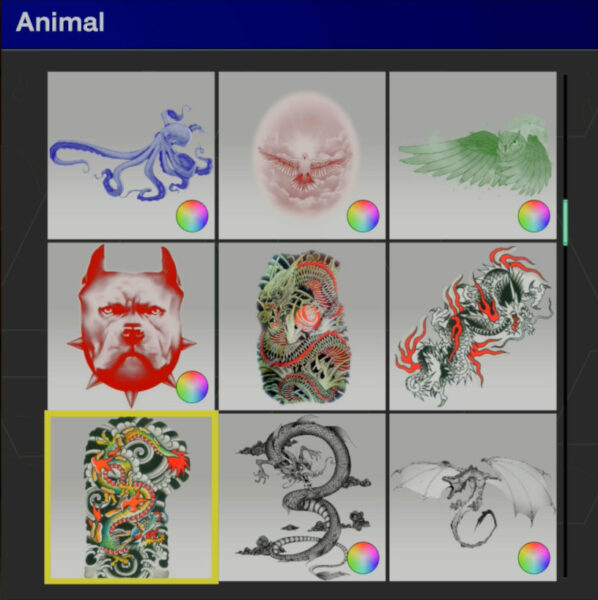This screenshot has width=598, height=600.
Task: Click the Animal category header
Action: [60, 22]
